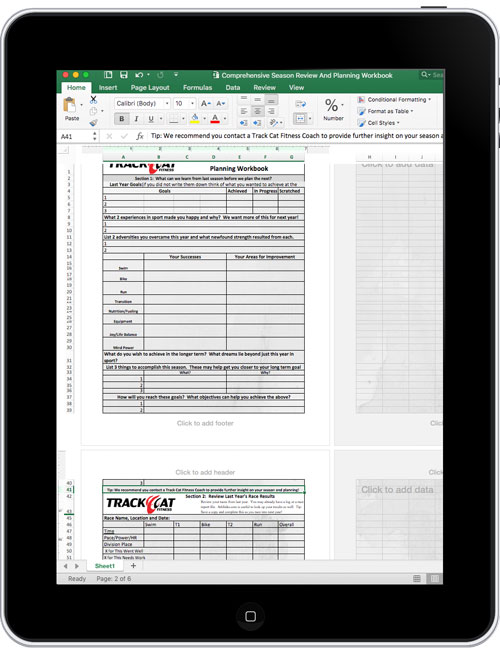Image resolution: width=500 pixels, height=648 pixels.
Task: Center text horizontally
Action: coord(257,111)
